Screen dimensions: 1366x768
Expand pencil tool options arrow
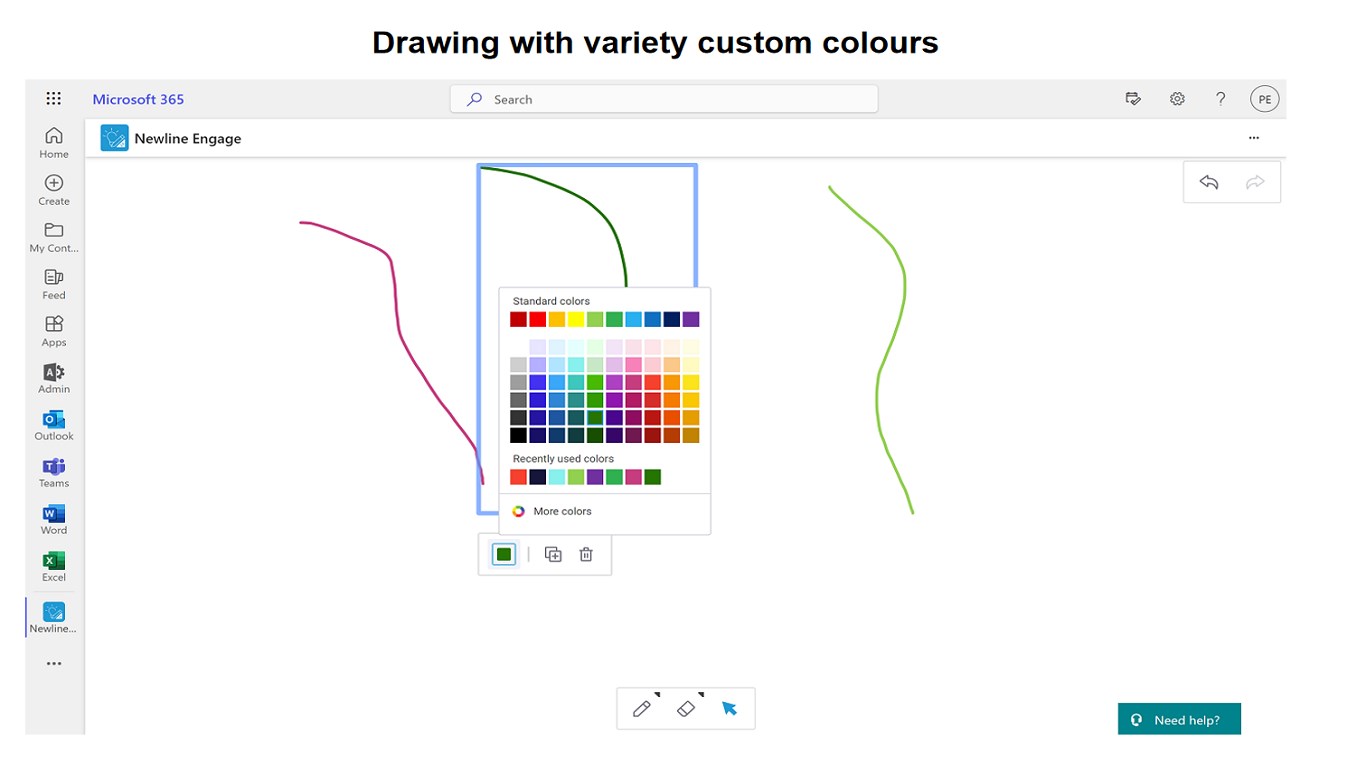657,694
